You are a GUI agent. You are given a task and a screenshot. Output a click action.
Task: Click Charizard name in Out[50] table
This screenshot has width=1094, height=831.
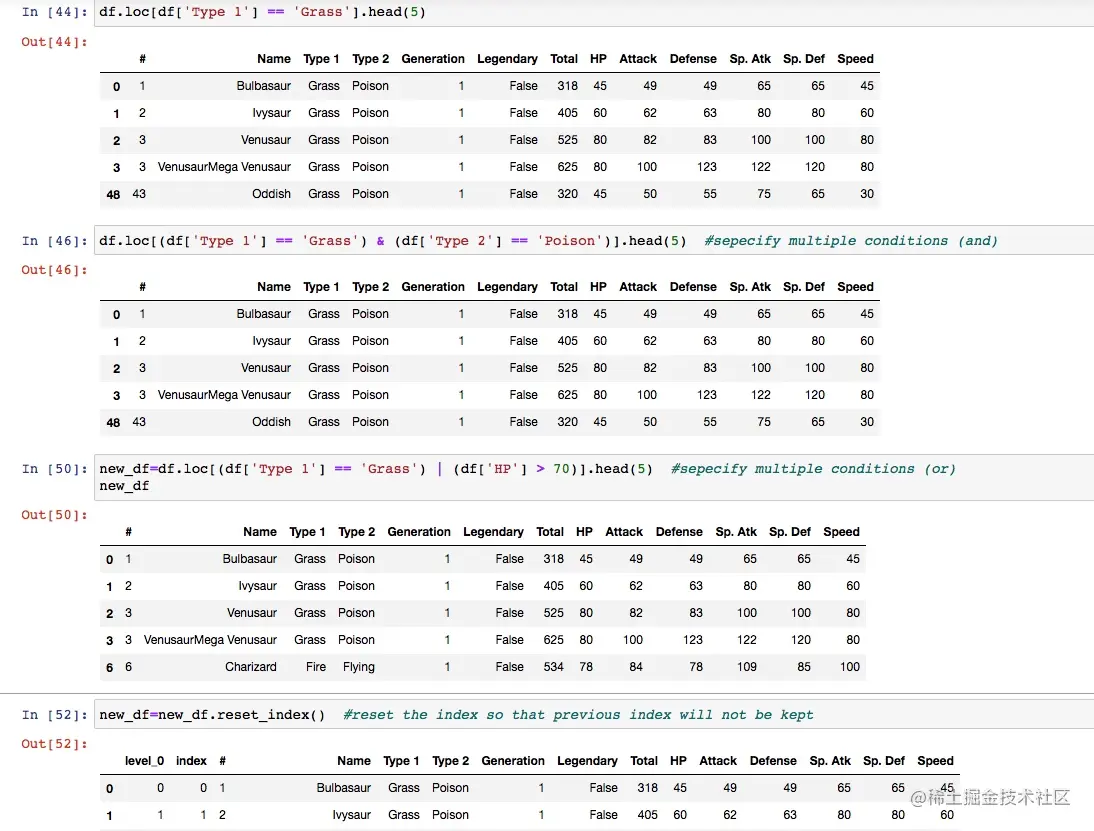[x=250, y=667]
